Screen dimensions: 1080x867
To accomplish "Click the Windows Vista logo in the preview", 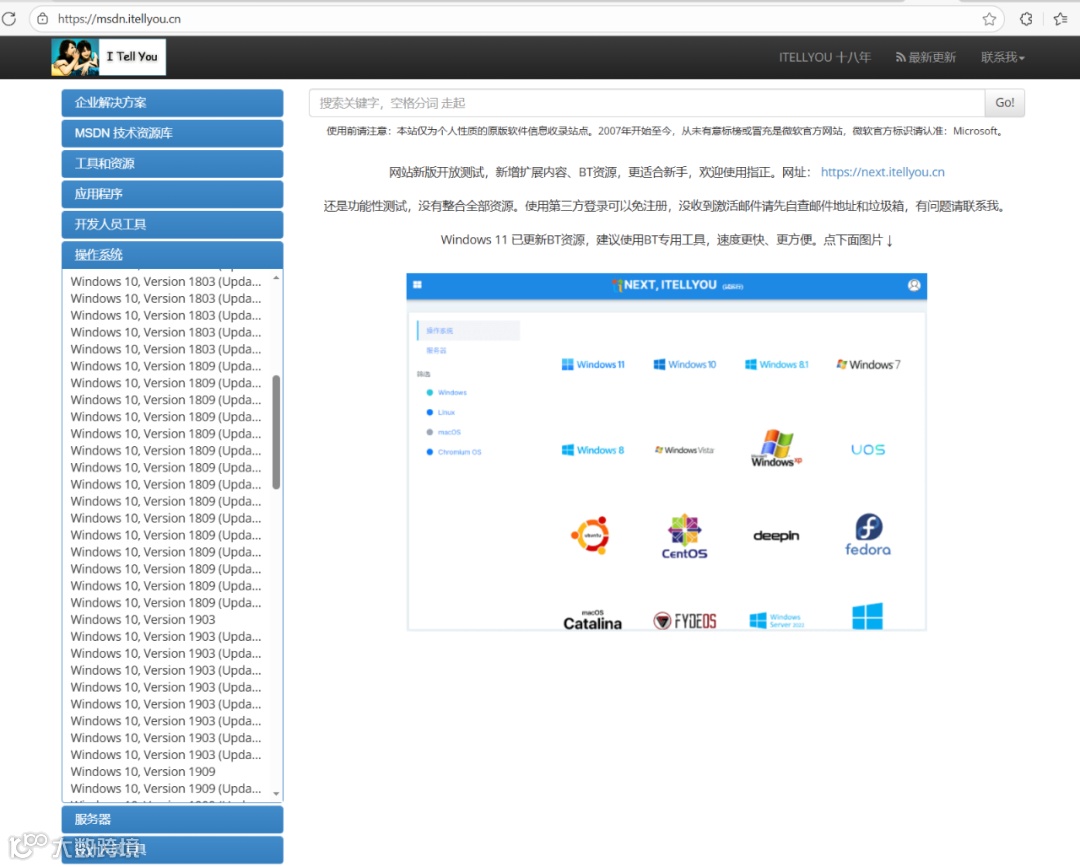I will (x=685, y=450).
